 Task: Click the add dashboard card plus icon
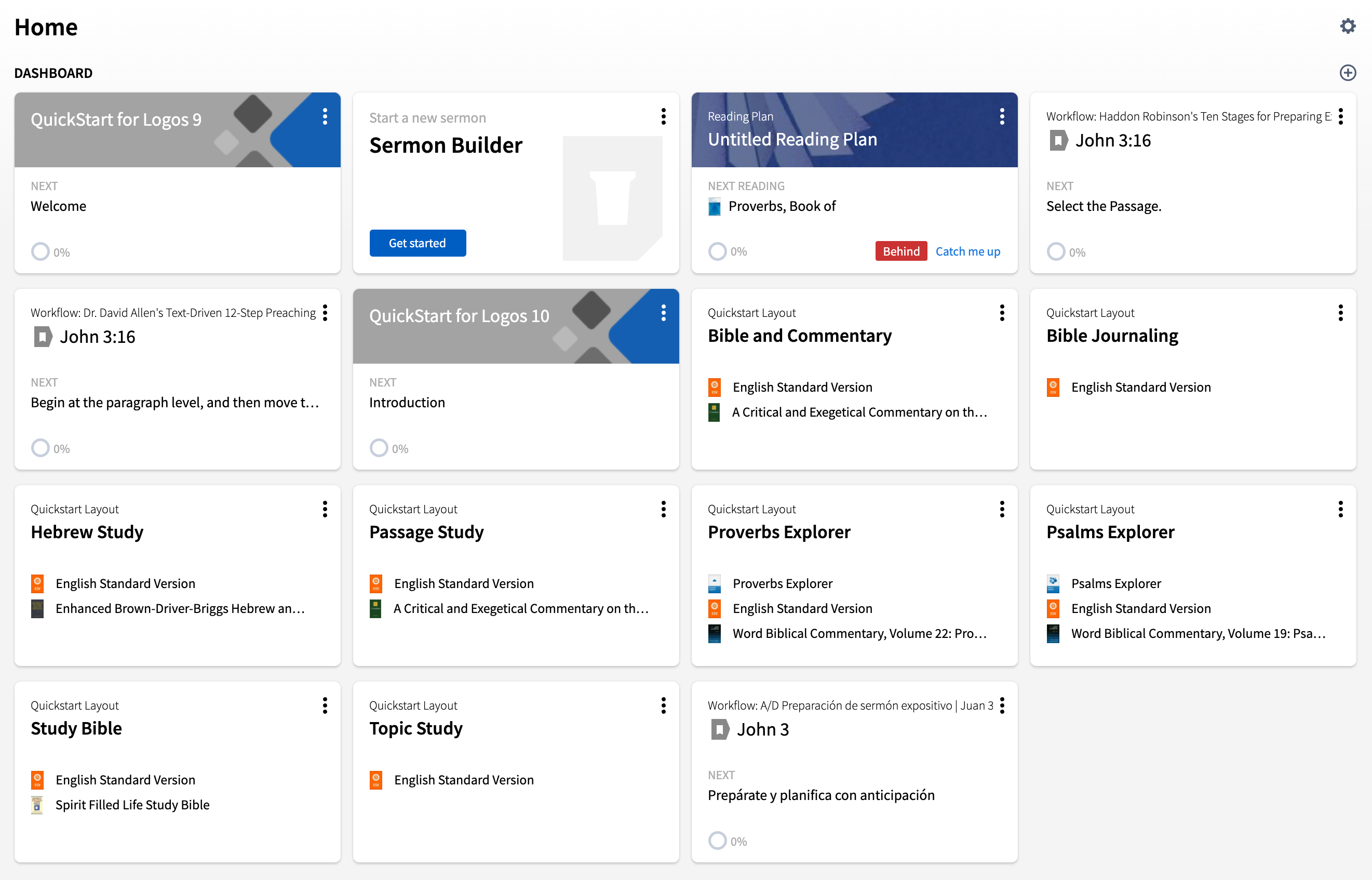[x=1348, y=73]
